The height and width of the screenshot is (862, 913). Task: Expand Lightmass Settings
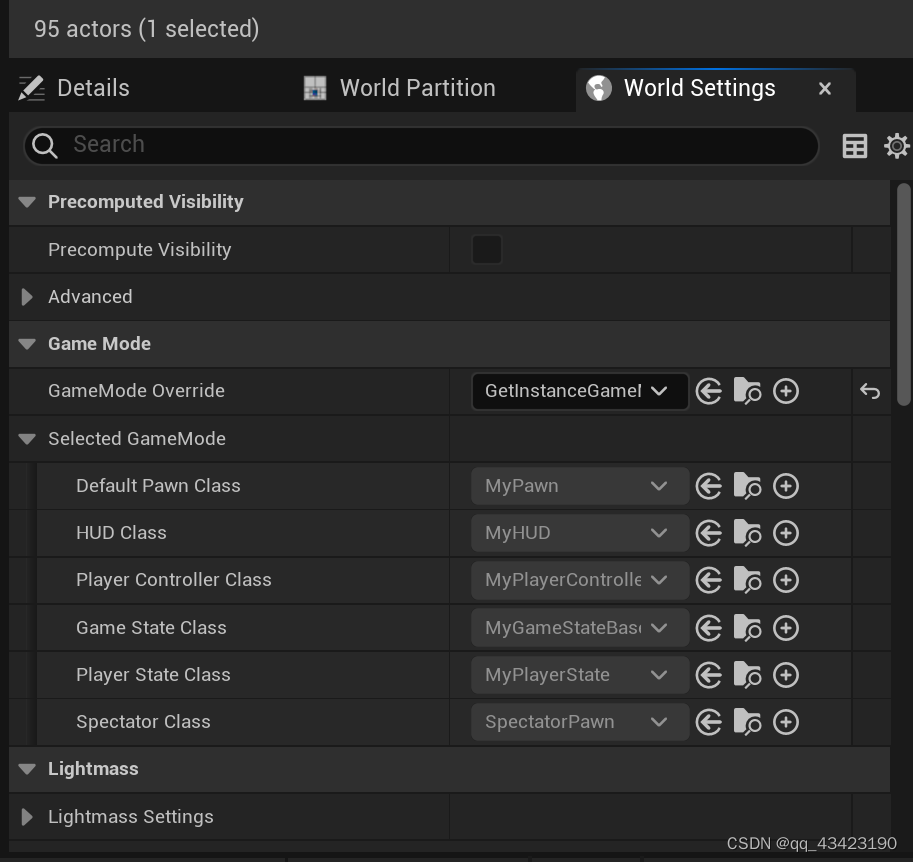point(27,817)
